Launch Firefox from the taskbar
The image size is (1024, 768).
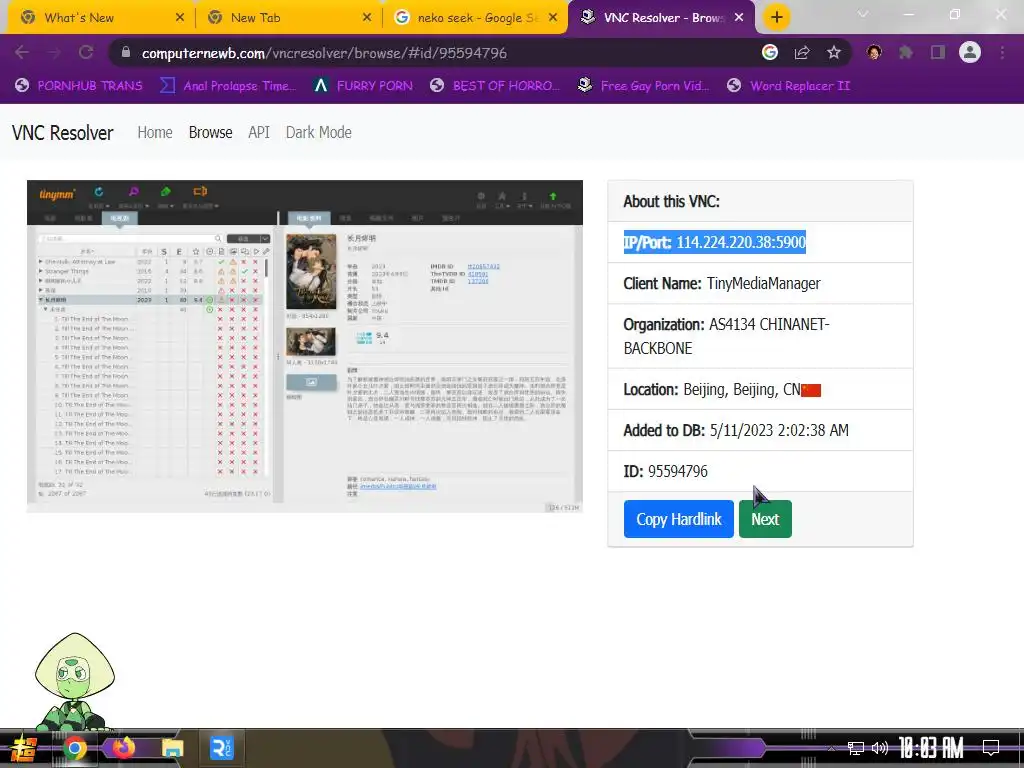pyautogui.click(x=123, y=747)
